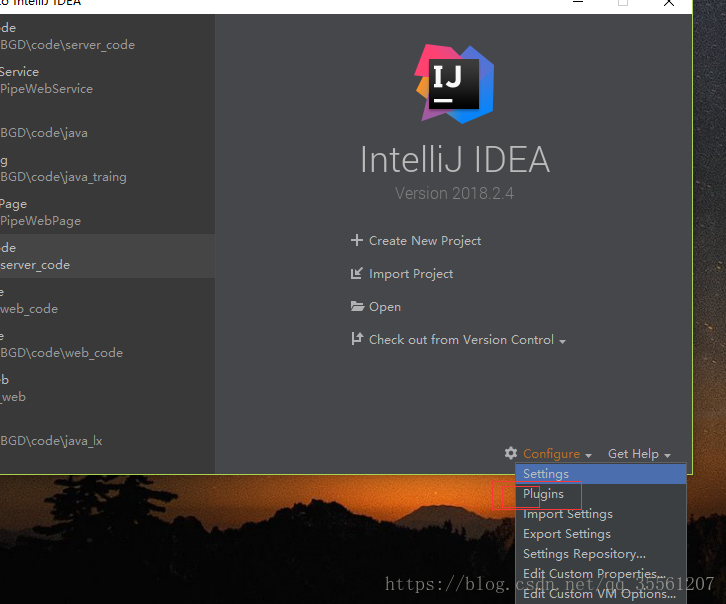The image size is (726, 604).
Task: Click the folder icon next to Open
Action: click(x=357, y=306)
